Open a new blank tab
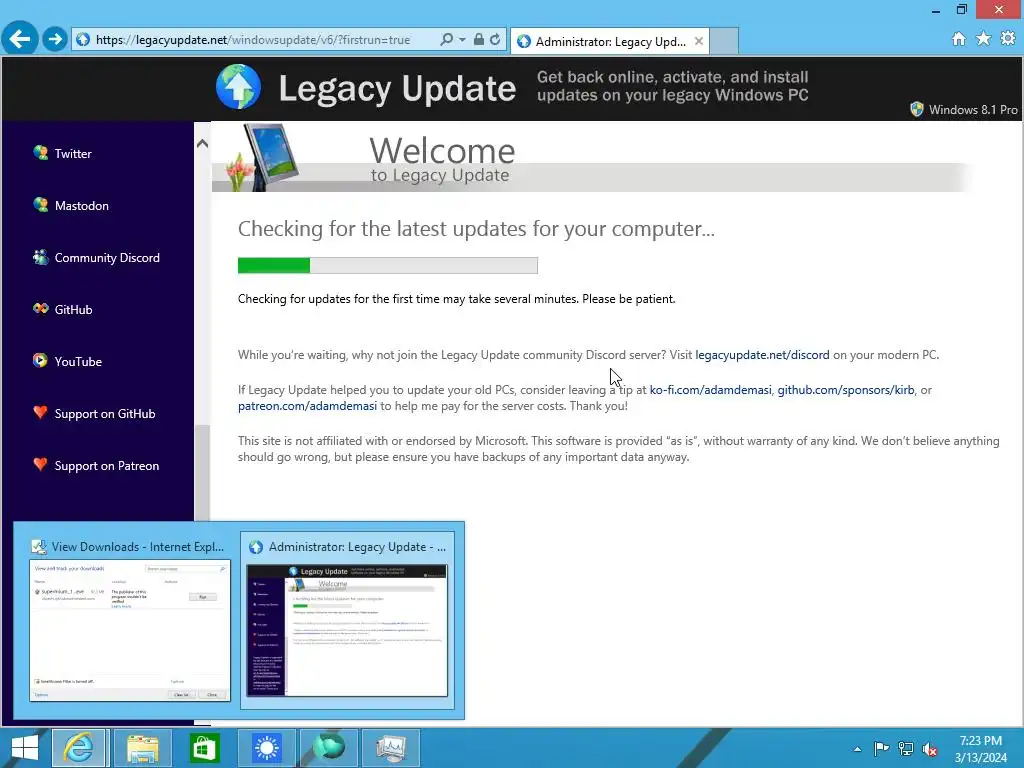This screenshot has width=1024, height=768. coord(724,41)
